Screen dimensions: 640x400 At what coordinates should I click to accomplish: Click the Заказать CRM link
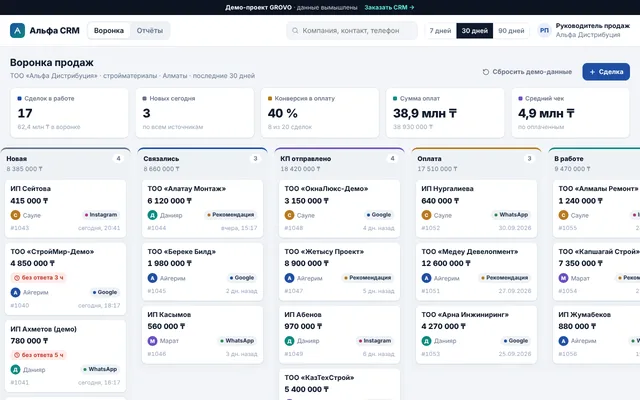click(389, 7)
